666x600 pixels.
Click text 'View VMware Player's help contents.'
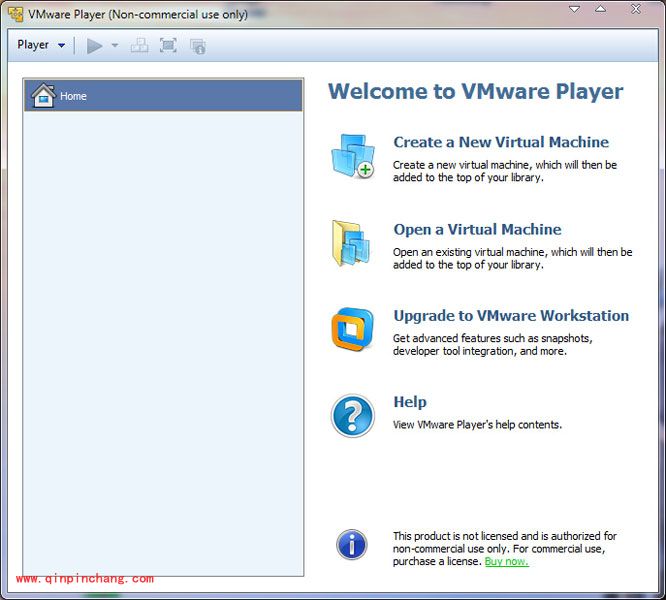pyautogui.click(x=477, y=425)
